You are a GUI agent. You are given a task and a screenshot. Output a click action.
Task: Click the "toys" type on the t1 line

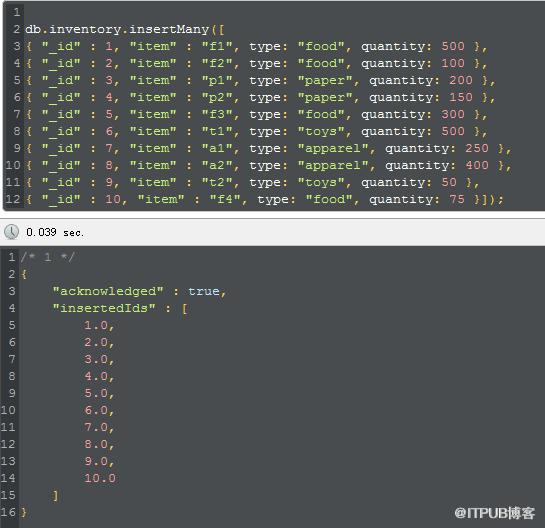coord(321,132)
